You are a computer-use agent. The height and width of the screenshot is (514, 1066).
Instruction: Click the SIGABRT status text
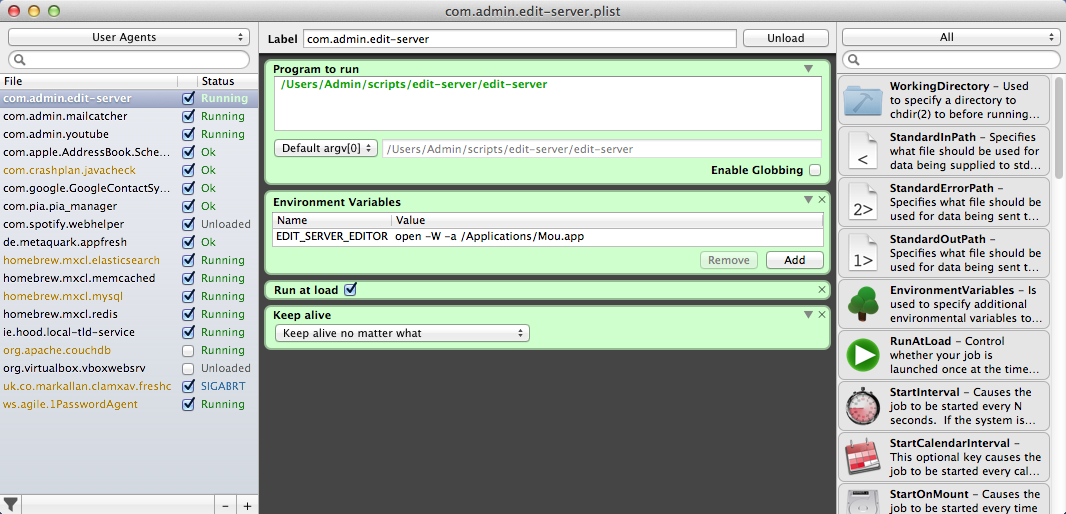(223, 386)
